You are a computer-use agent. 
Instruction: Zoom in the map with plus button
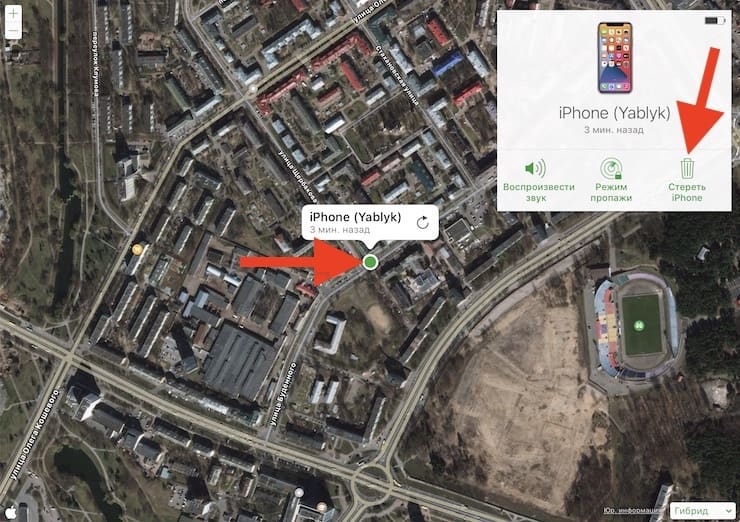click(13, 14)
